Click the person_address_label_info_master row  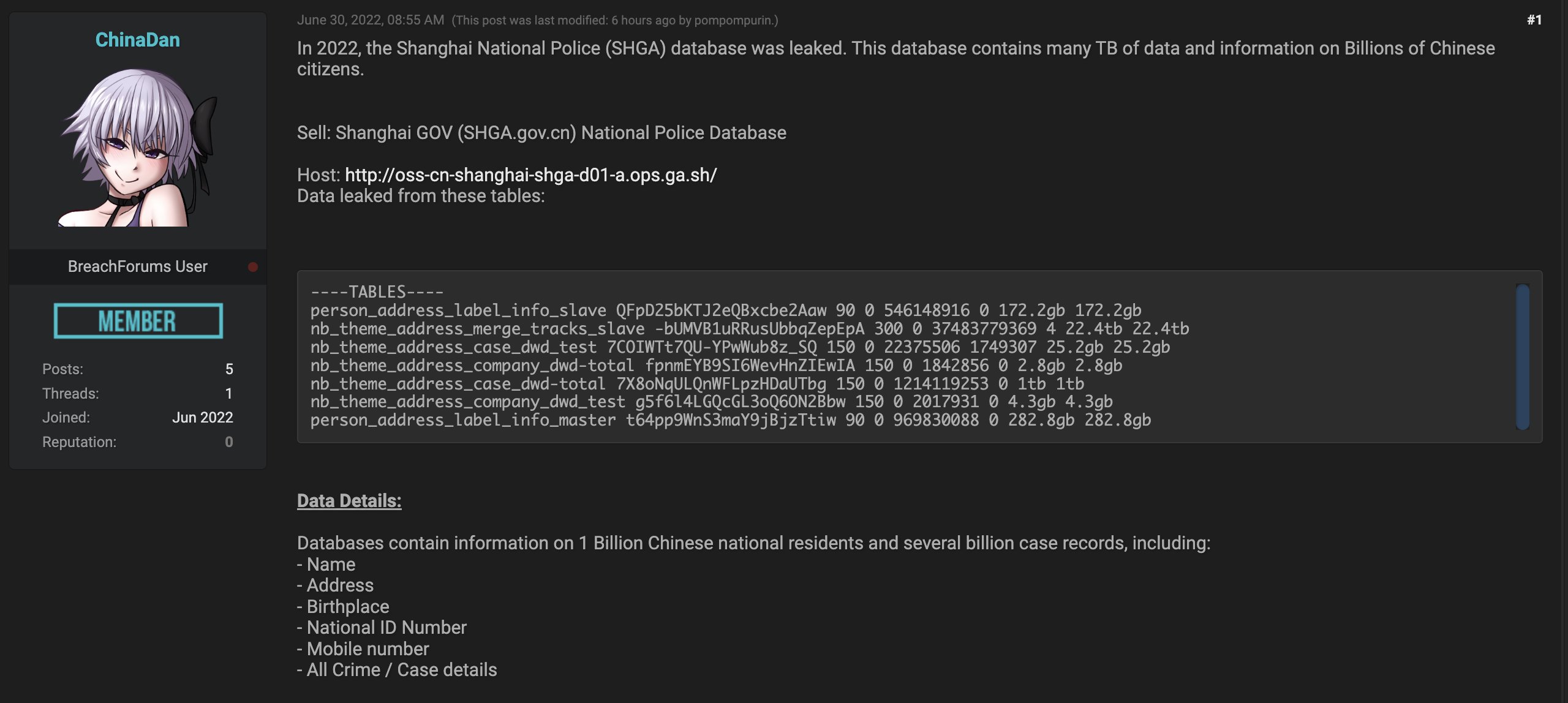[x=731, y=421]
